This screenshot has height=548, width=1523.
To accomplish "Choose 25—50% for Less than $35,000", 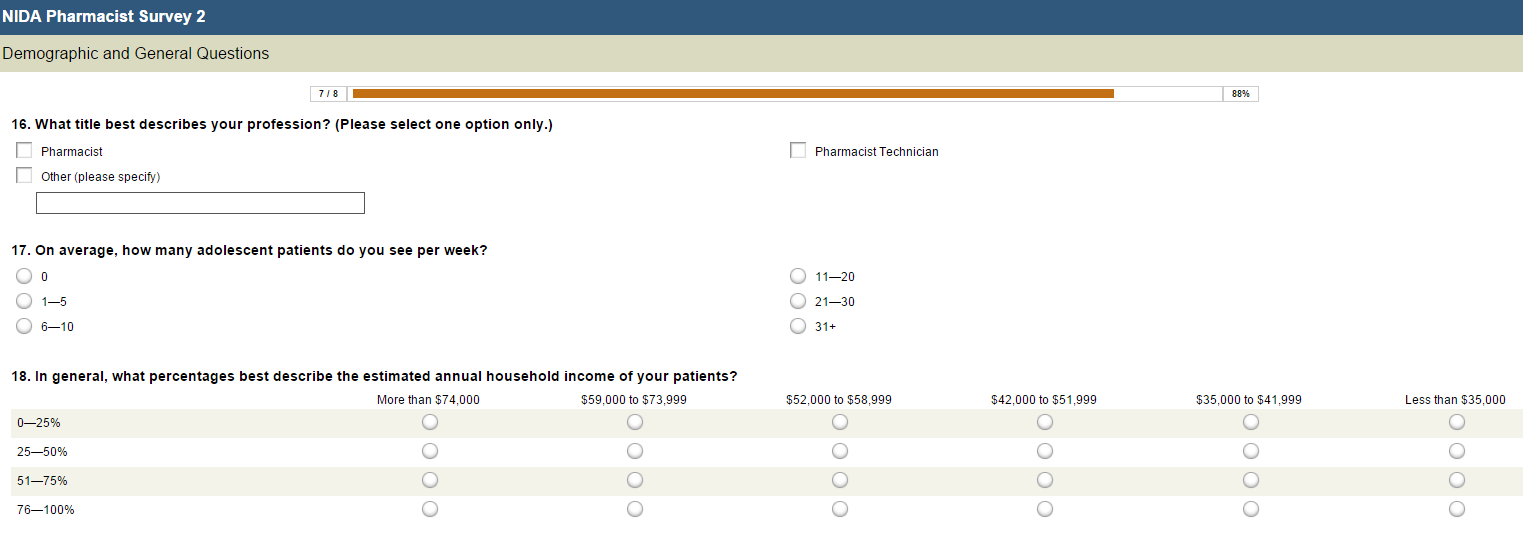I will 1457,451.
